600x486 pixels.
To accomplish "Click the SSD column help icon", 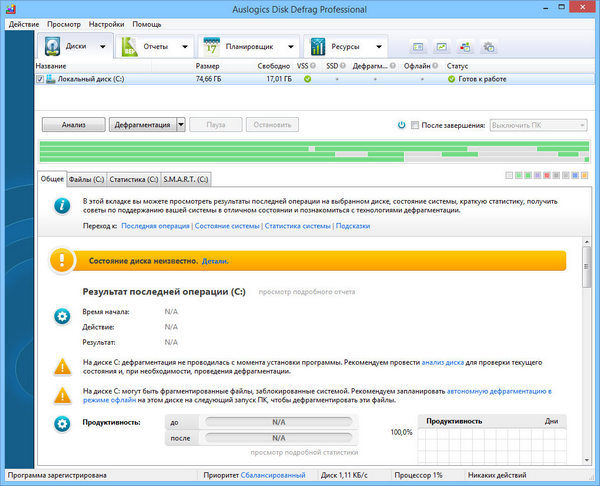I will [x=343, y=66].
